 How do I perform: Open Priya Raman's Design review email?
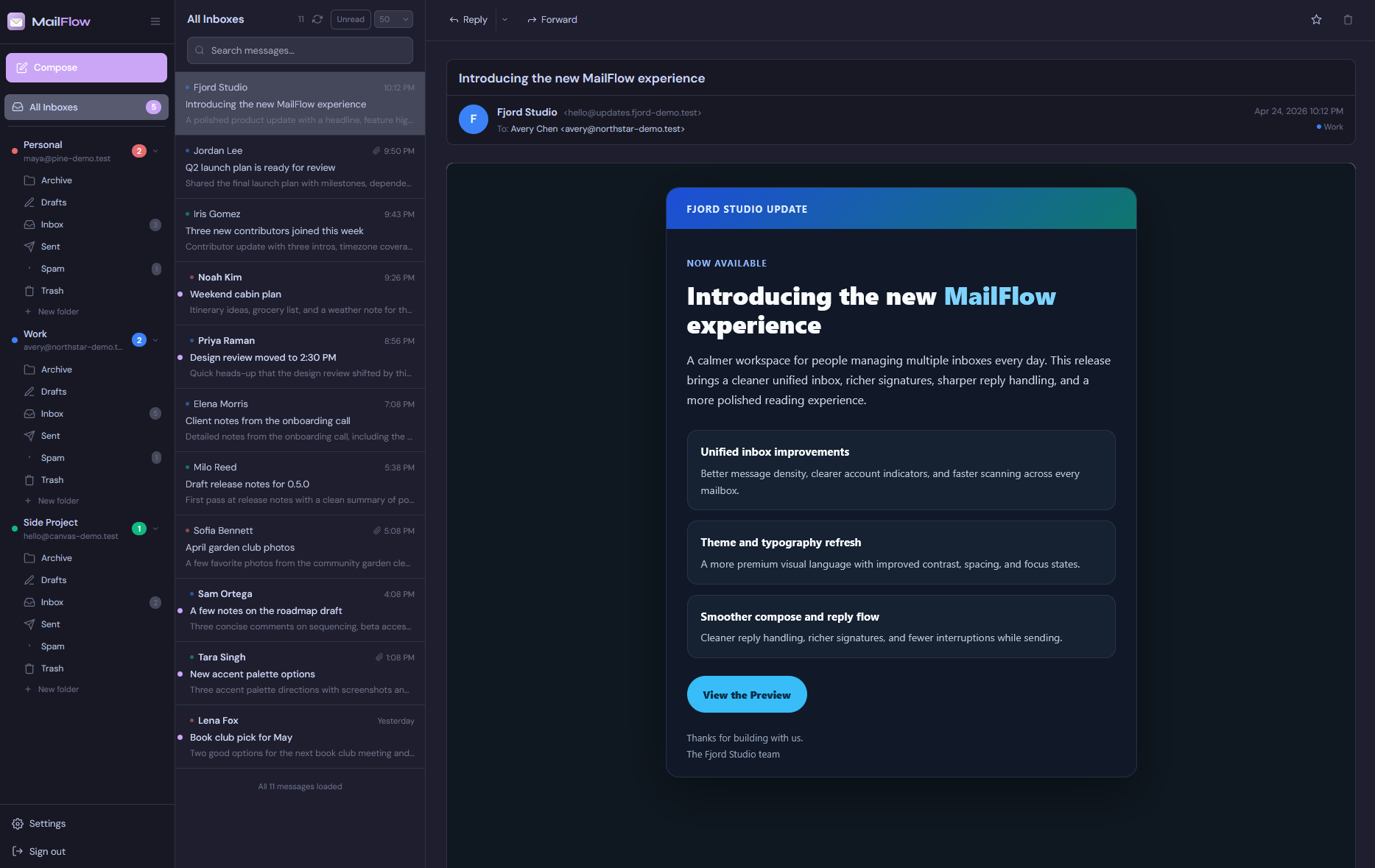coord(300,357)
